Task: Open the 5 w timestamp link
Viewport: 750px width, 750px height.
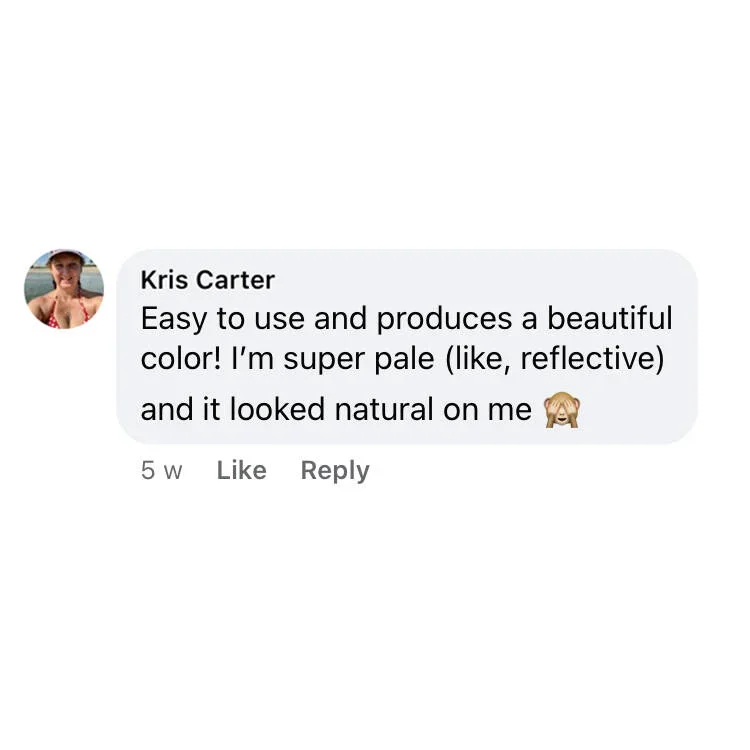Action: pos(161,470)
